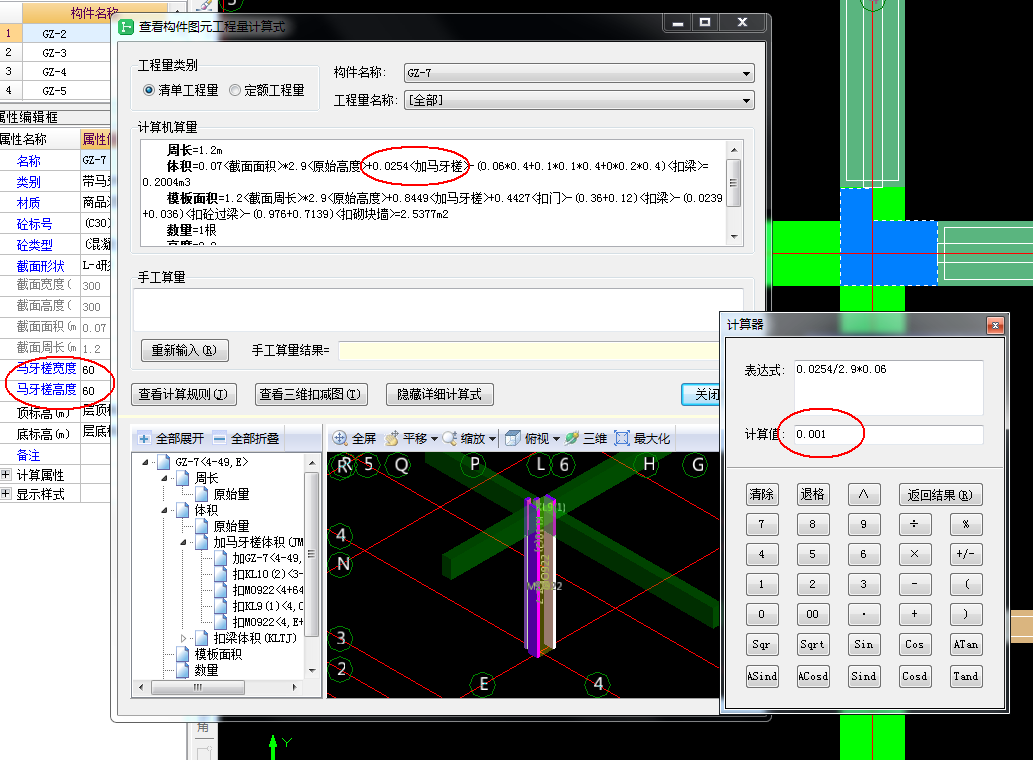
Task: Click the calculator +/- sign key
Action: [x=966, y=554]
